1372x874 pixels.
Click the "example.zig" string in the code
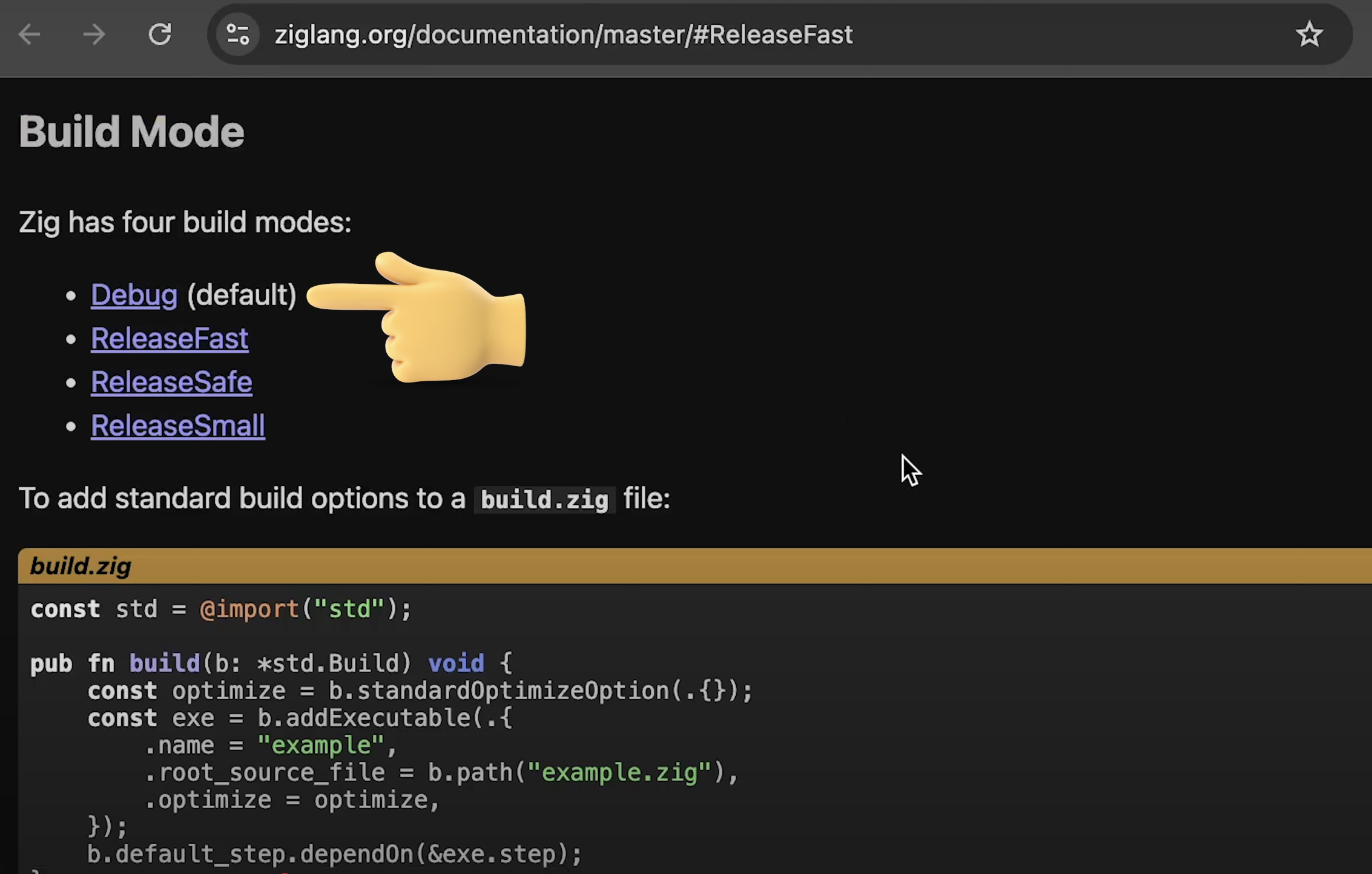click(x=619, y=773)
